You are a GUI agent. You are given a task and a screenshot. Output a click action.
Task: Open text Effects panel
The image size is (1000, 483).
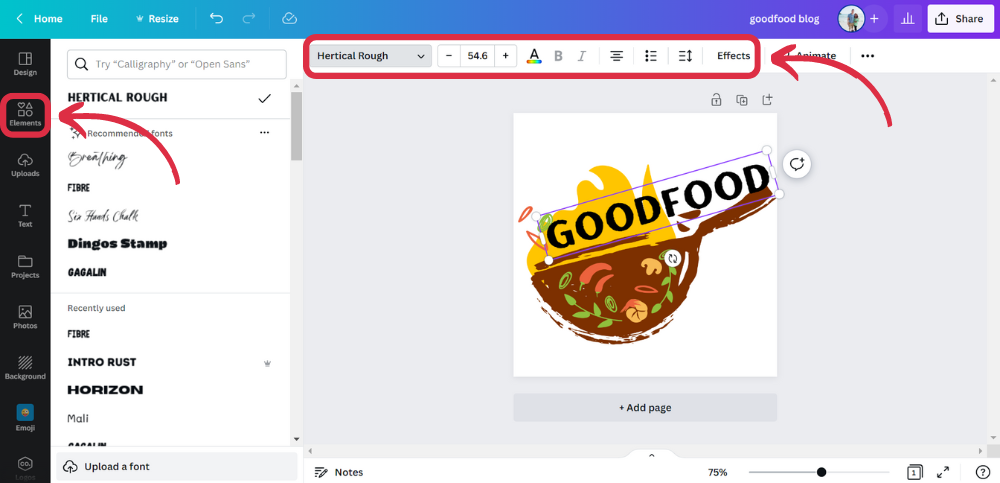(733, 56)
